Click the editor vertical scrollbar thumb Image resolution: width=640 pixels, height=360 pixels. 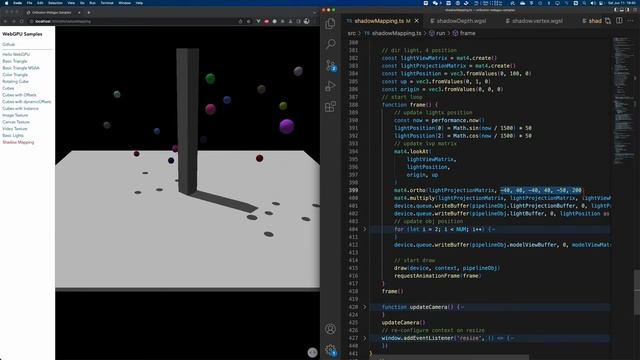(637, 292)
